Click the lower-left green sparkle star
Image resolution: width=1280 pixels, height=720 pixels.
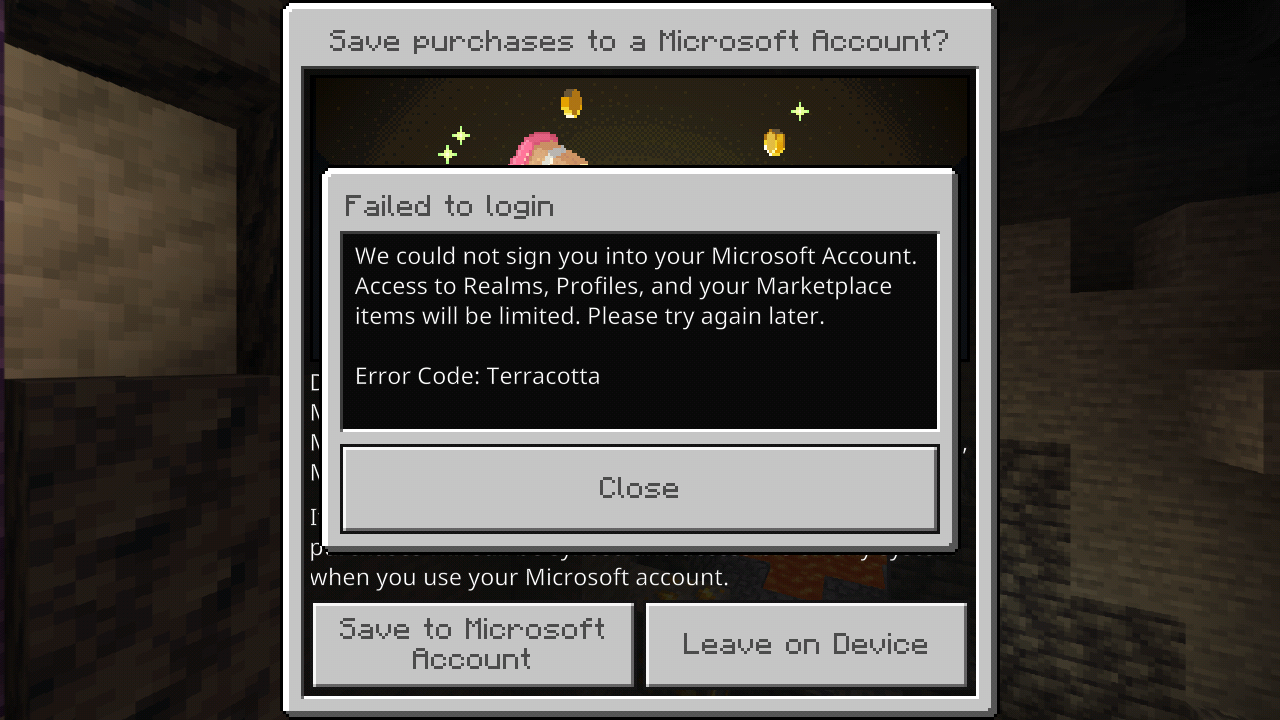(447, 154)
